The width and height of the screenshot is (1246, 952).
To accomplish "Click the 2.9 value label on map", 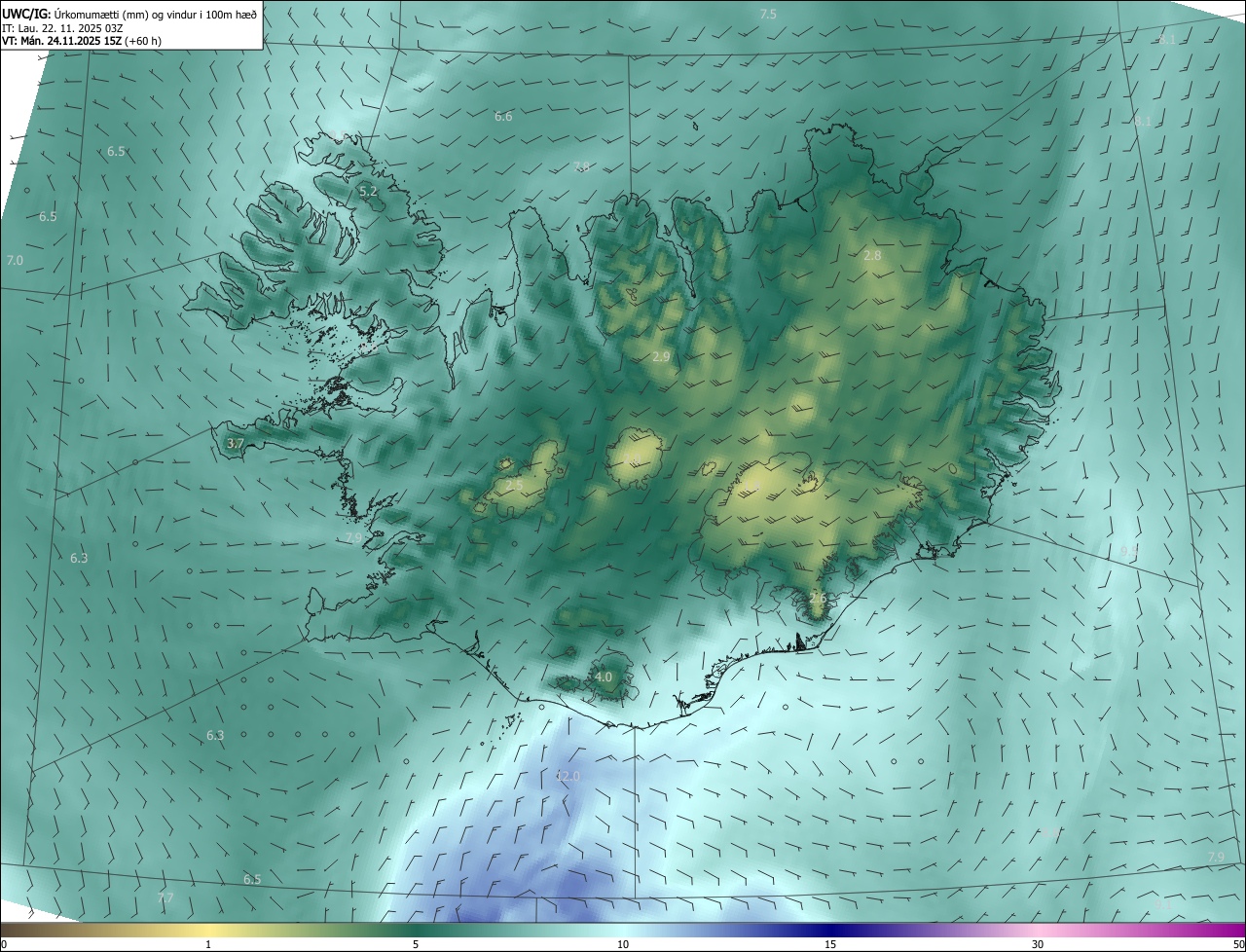I will [661, 357].
